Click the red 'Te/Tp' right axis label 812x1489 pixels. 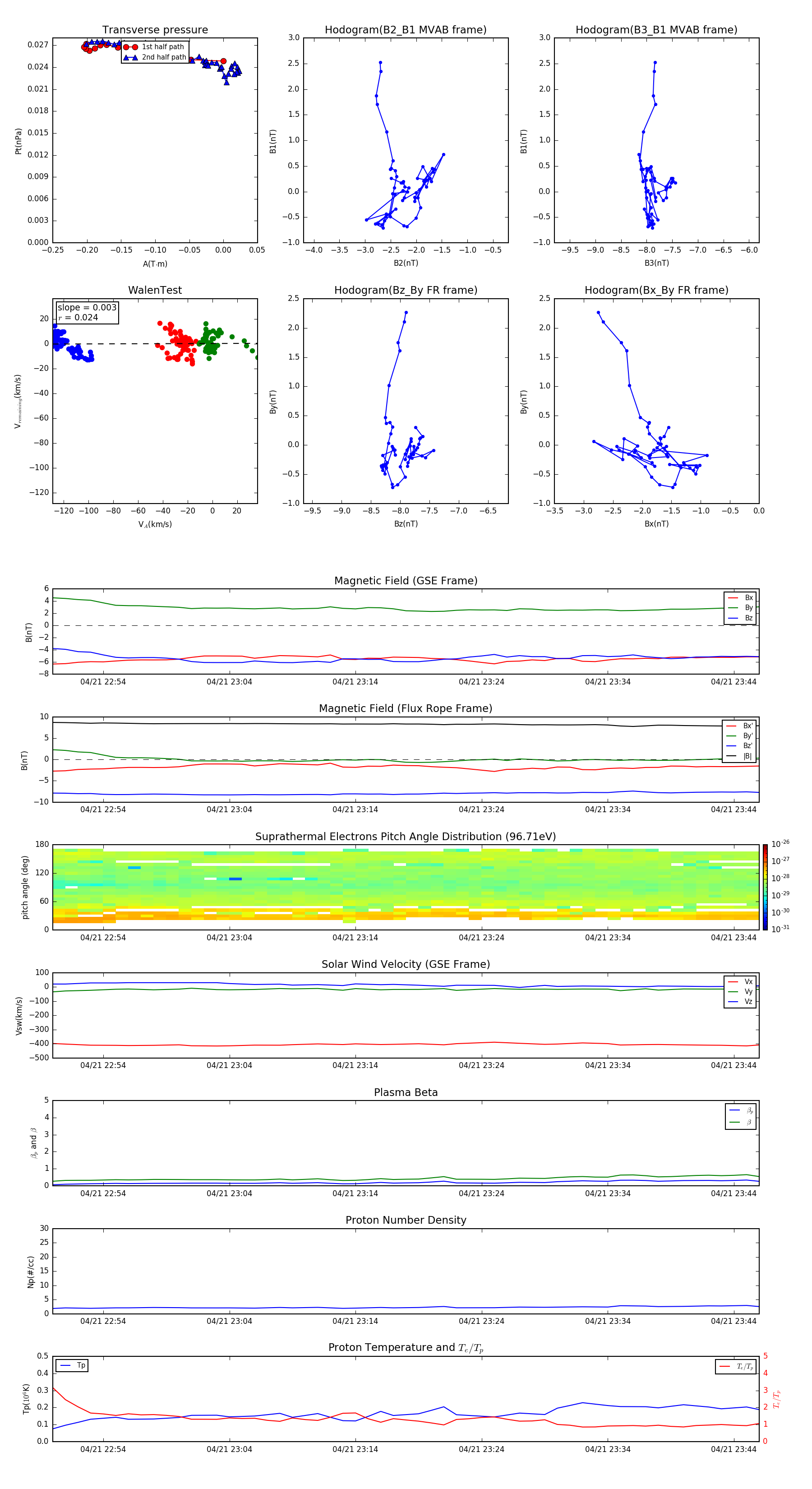(x=777, y=1399)
